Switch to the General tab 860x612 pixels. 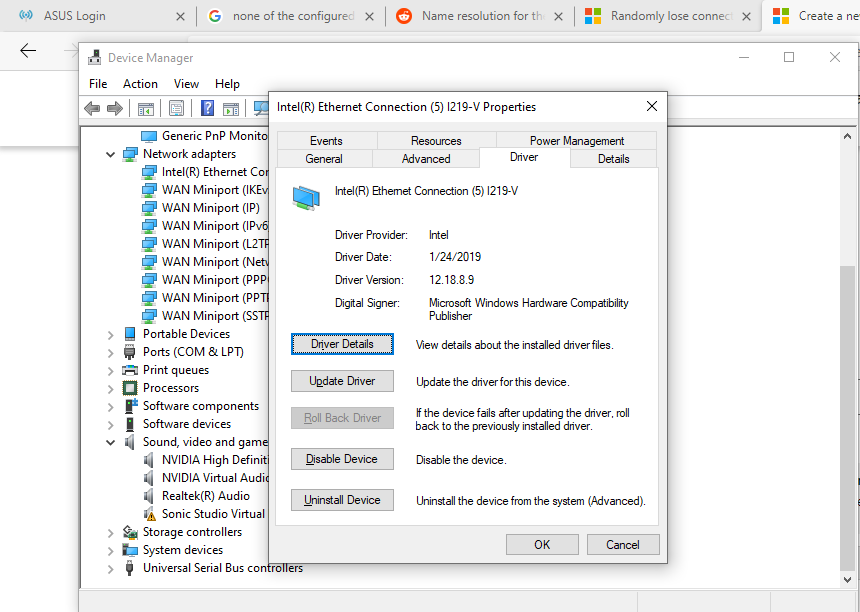(x=324, y=159)
